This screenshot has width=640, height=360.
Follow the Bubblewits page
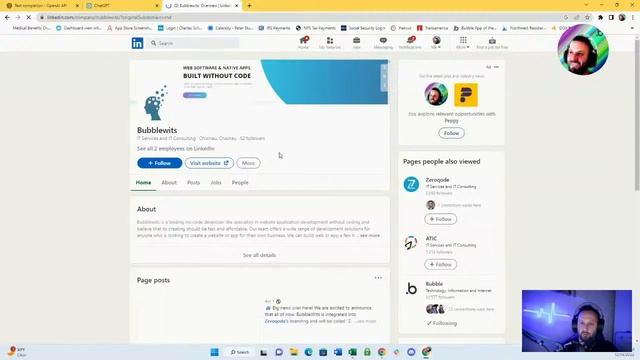[160, 163]
